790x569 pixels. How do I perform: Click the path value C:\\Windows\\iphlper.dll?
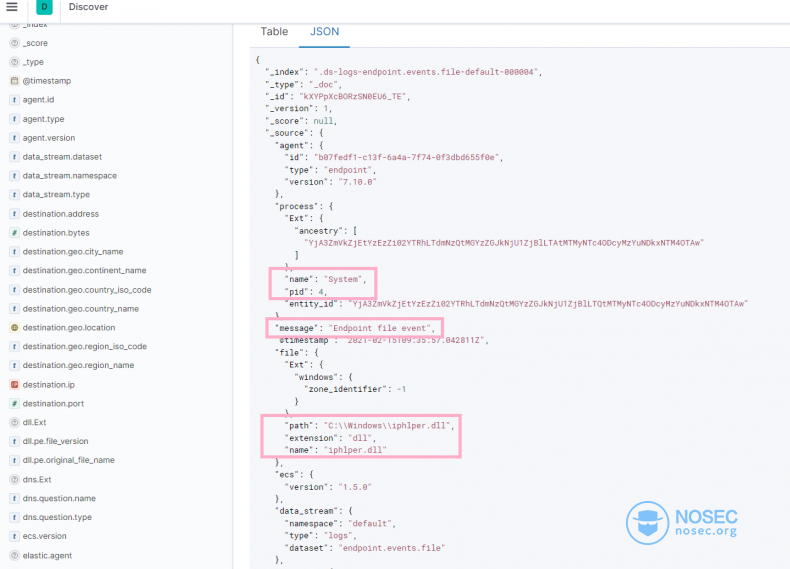tap(387, 426)
